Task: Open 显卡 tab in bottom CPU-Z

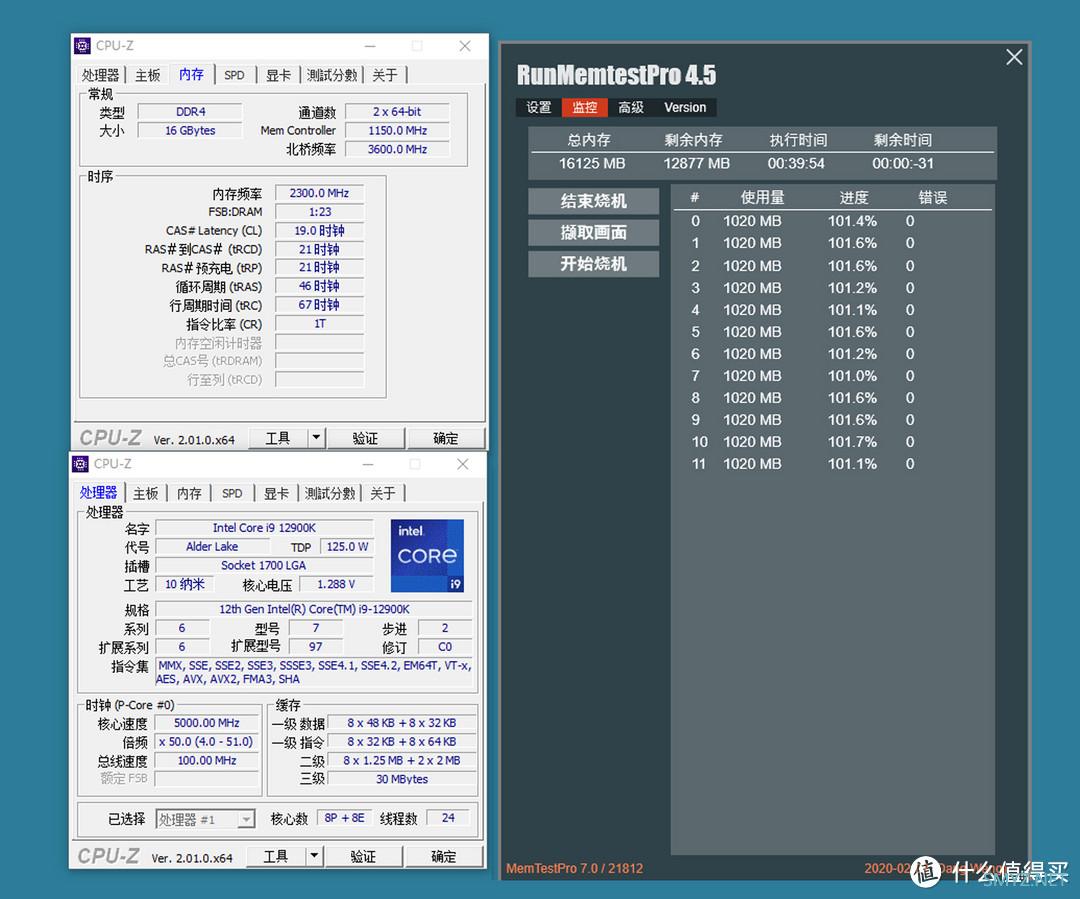Action: click(276, 493)
